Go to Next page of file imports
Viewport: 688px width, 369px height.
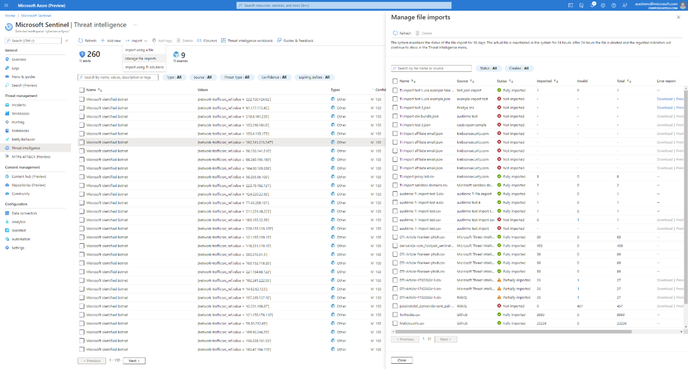point(446,339)
